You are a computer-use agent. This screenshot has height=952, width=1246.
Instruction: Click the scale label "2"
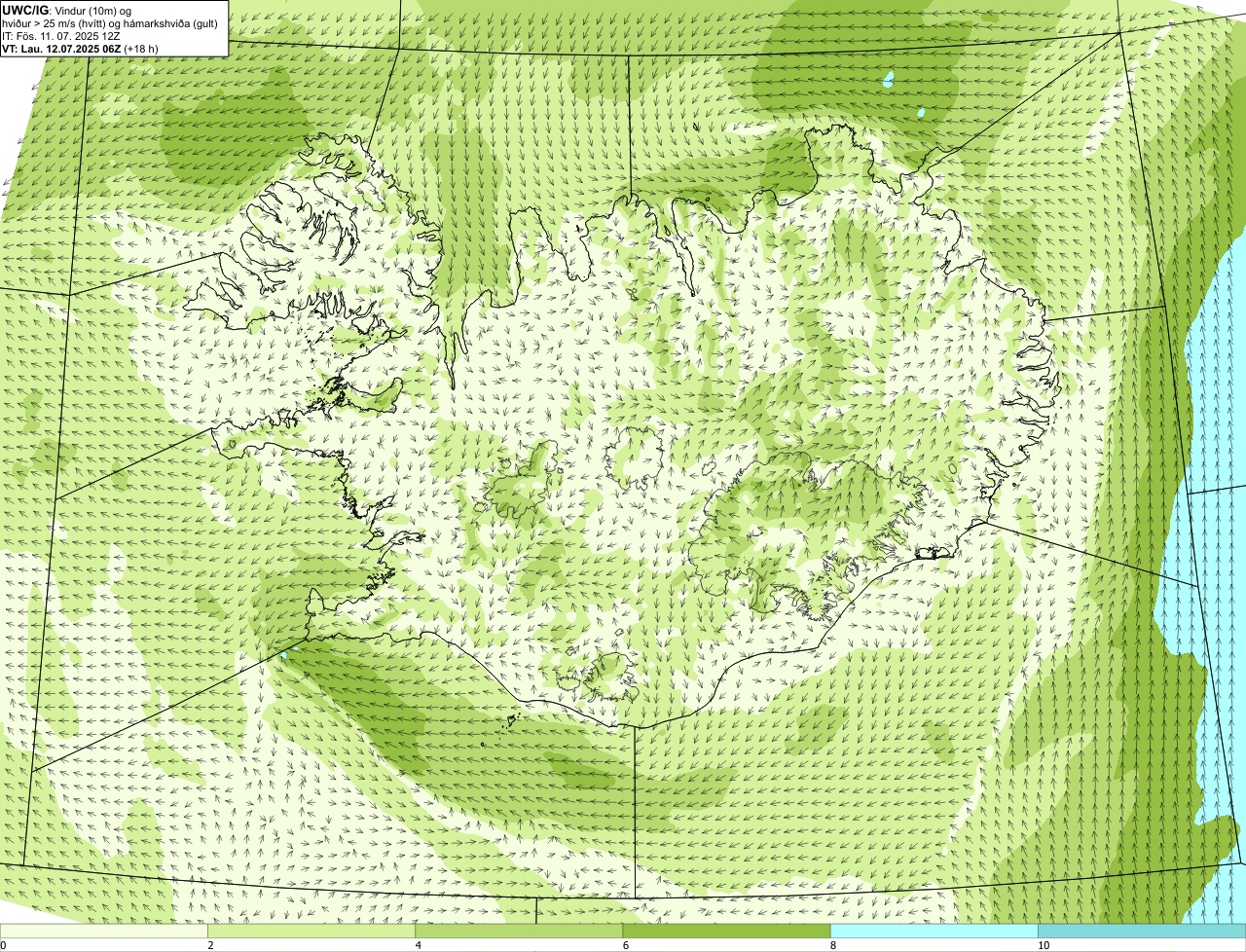tap(210, 945)
